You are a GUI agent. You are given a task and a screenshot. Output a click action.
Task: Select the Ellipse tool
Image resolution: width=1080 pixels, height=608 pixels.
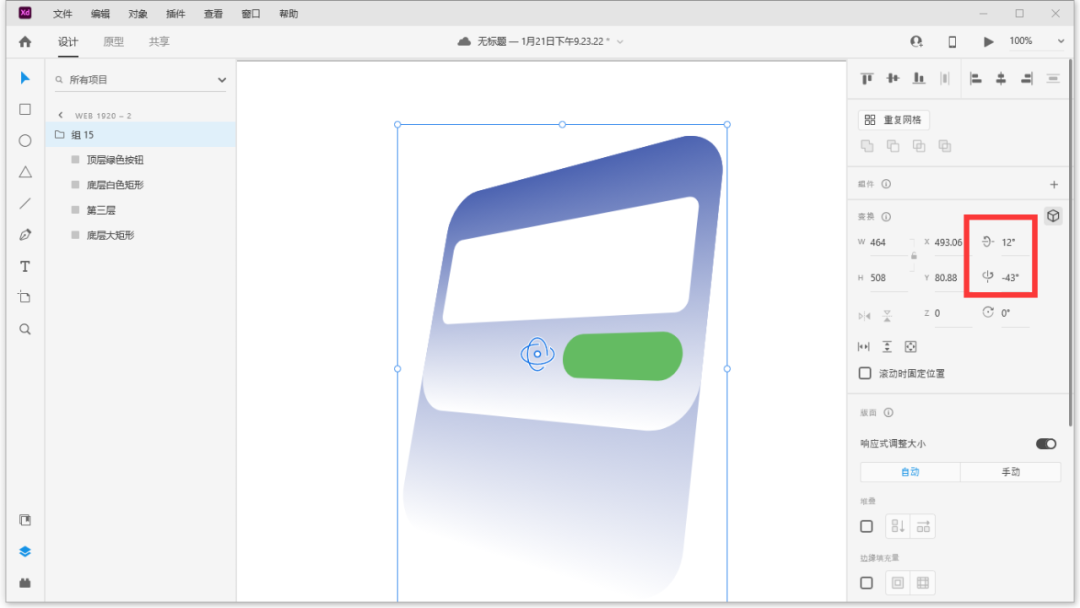pyautogui.click(x=25, y=141)
